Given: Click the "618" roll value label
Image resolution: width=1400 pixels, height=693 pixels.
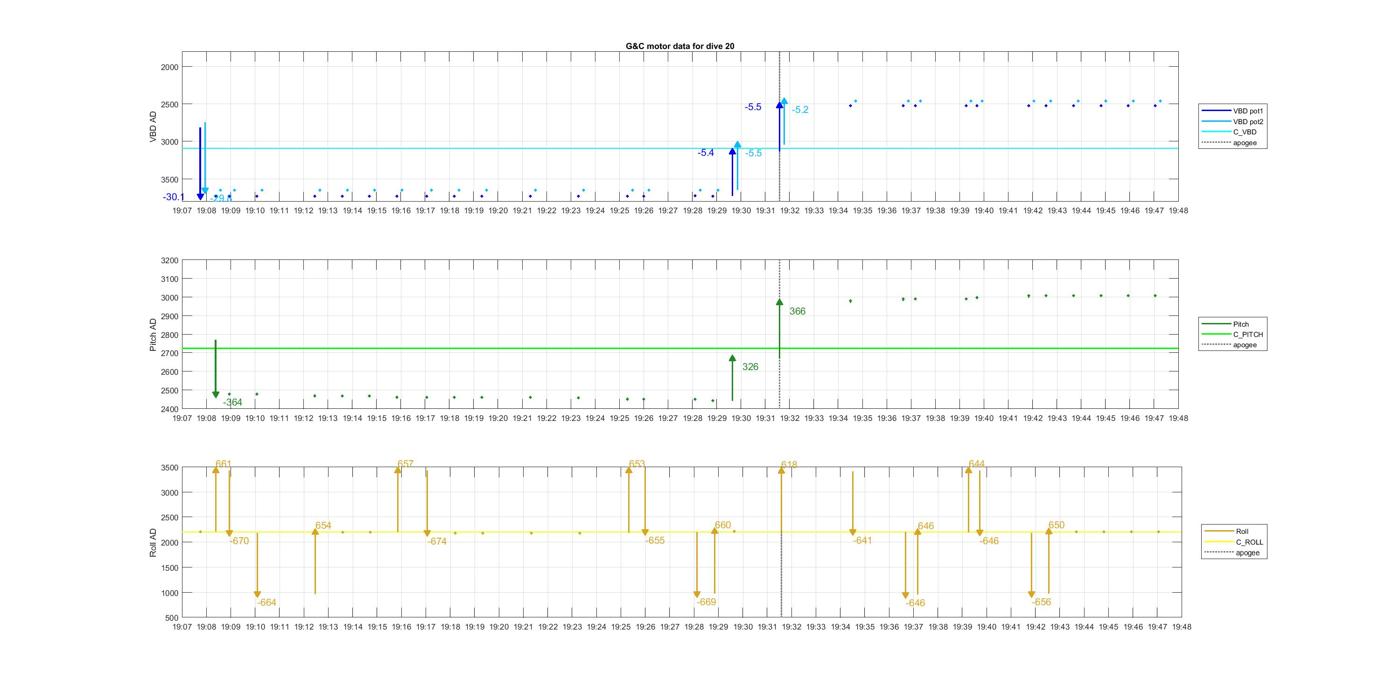Looking at the screenshot, I should coord(789,465).
